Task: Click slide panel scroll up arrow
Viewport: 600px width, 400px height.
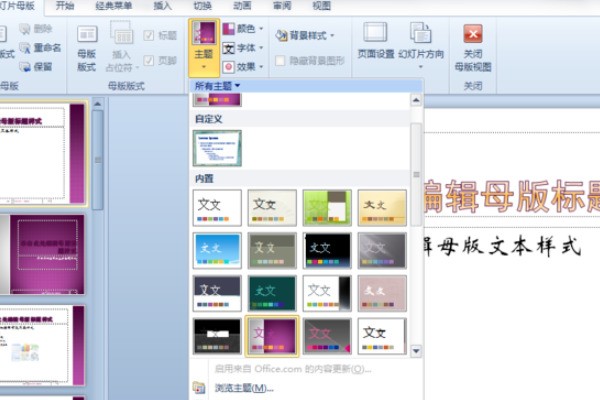Action: tap(98, 104)
